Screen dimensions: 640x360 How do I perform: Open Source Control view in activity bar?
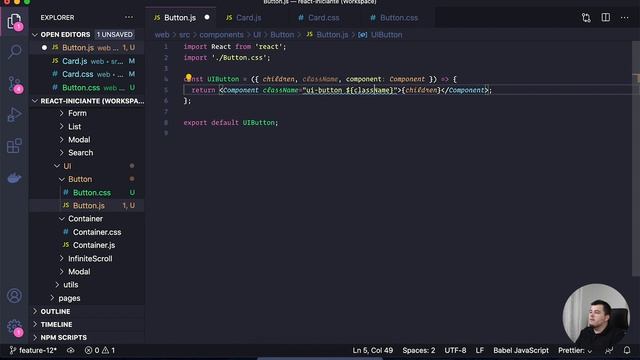14,84
